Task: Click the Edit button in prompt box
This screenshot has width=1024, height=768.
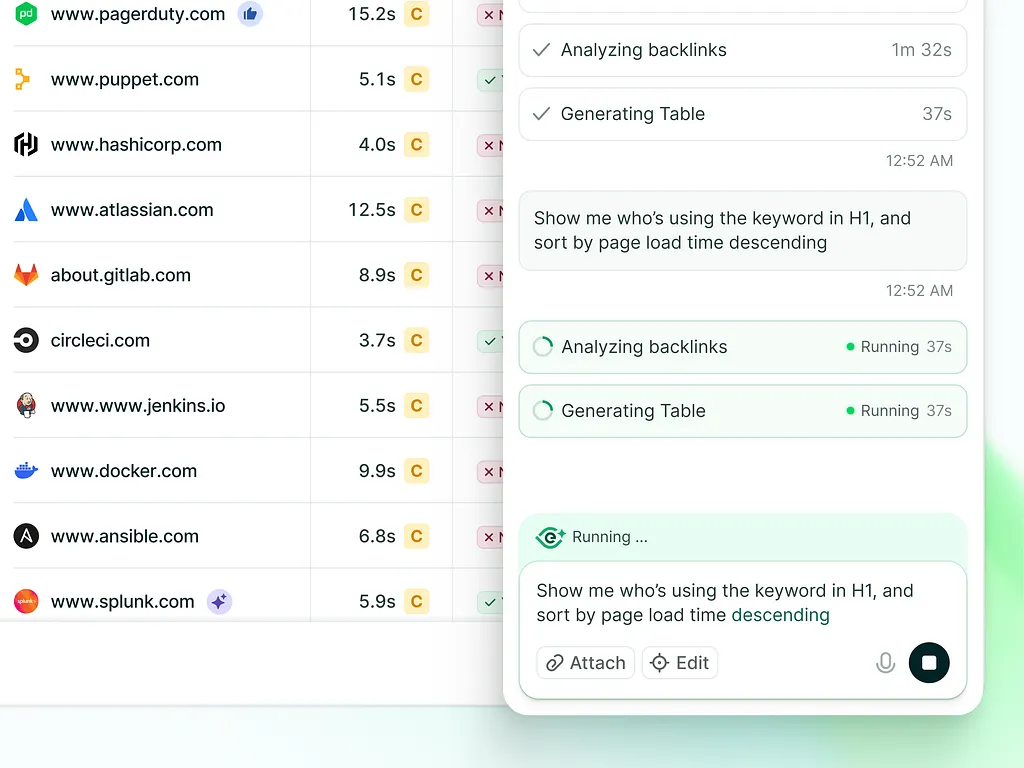Action: tap(680, 663)
